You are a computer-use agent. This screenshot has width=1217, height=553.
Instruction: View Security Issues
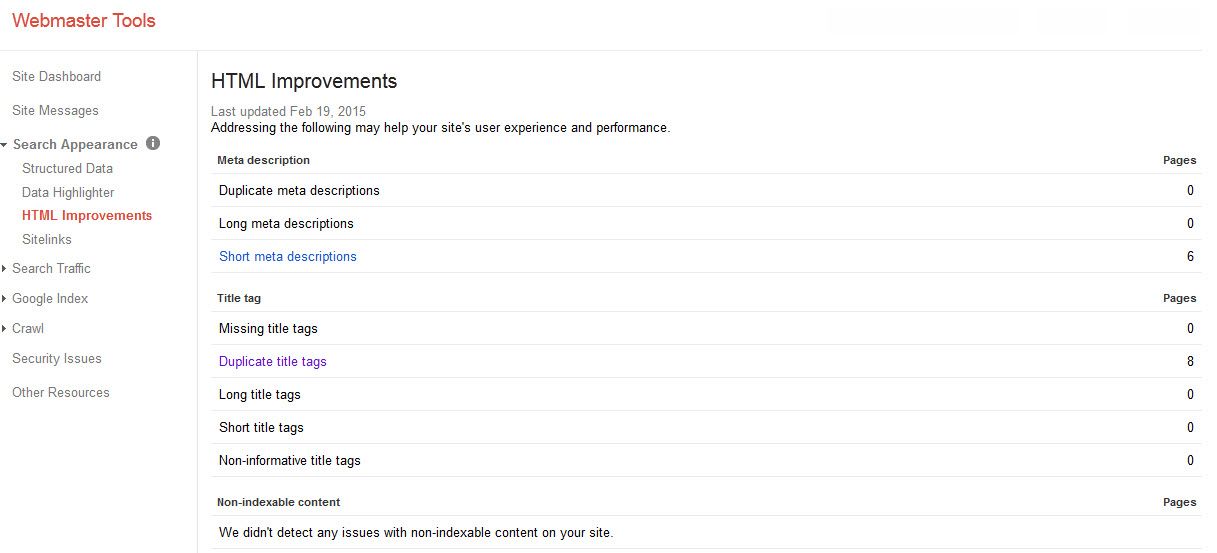tap(57, 359)
